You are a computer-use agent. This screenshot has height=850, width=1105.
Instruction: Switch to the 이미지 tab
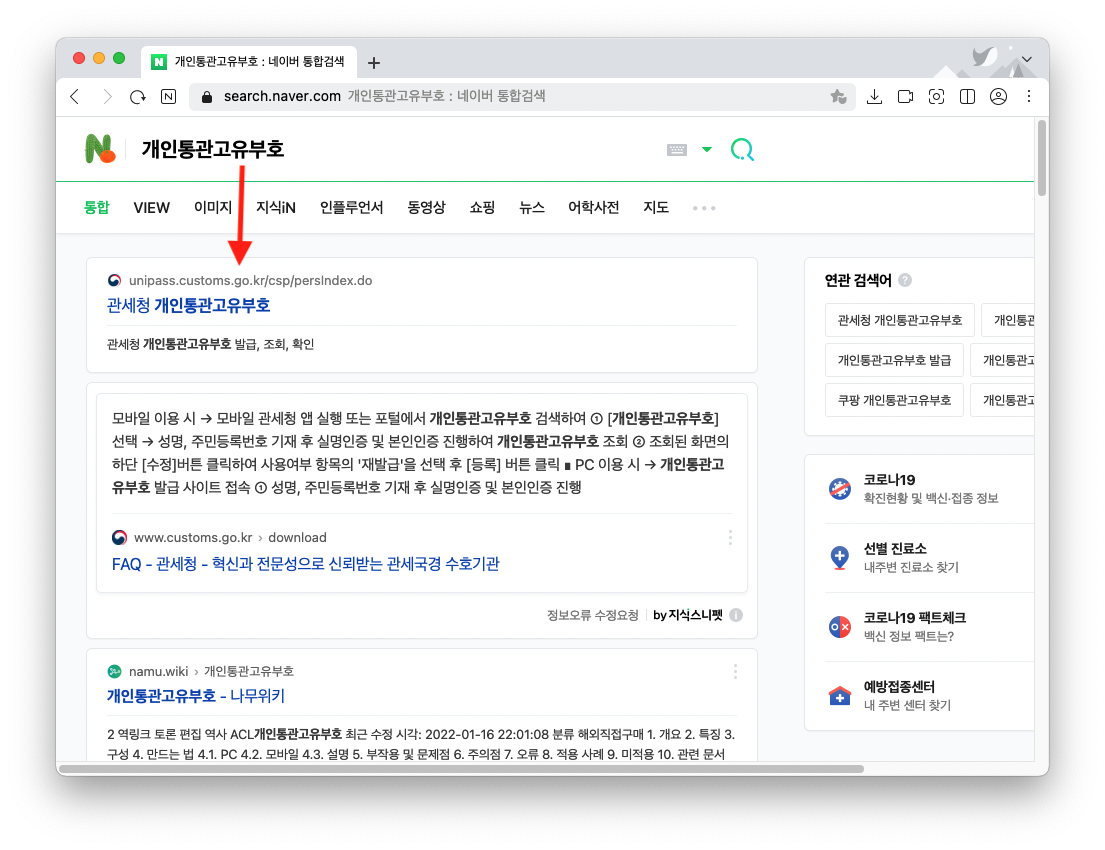click(x=213, y=207)
